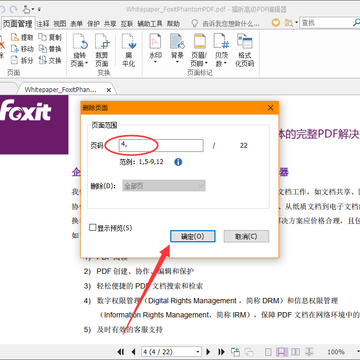Click the blue info icon beside example
Image resolution: width=360 pixels, height=360 pixels.
(178, 162)
